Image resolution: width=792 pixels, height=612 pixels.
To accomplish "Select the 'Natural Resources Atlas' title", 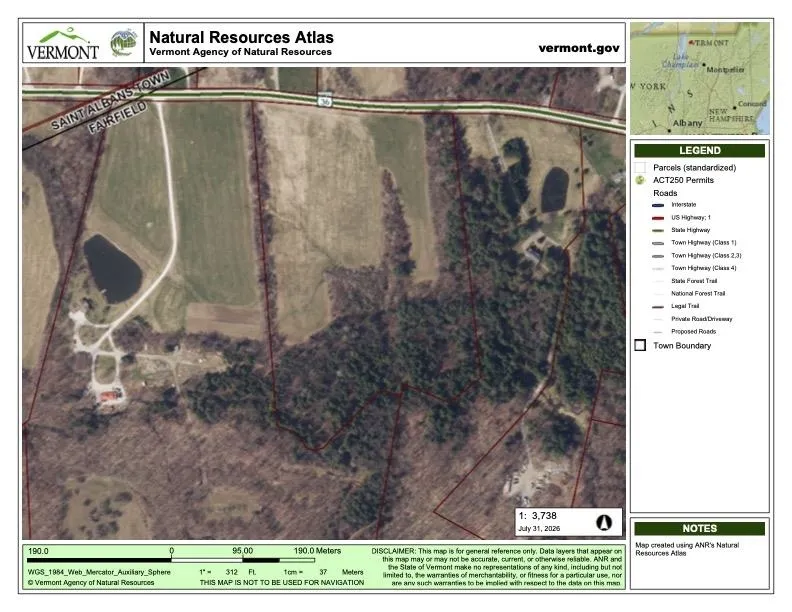I will coord(241,37).
